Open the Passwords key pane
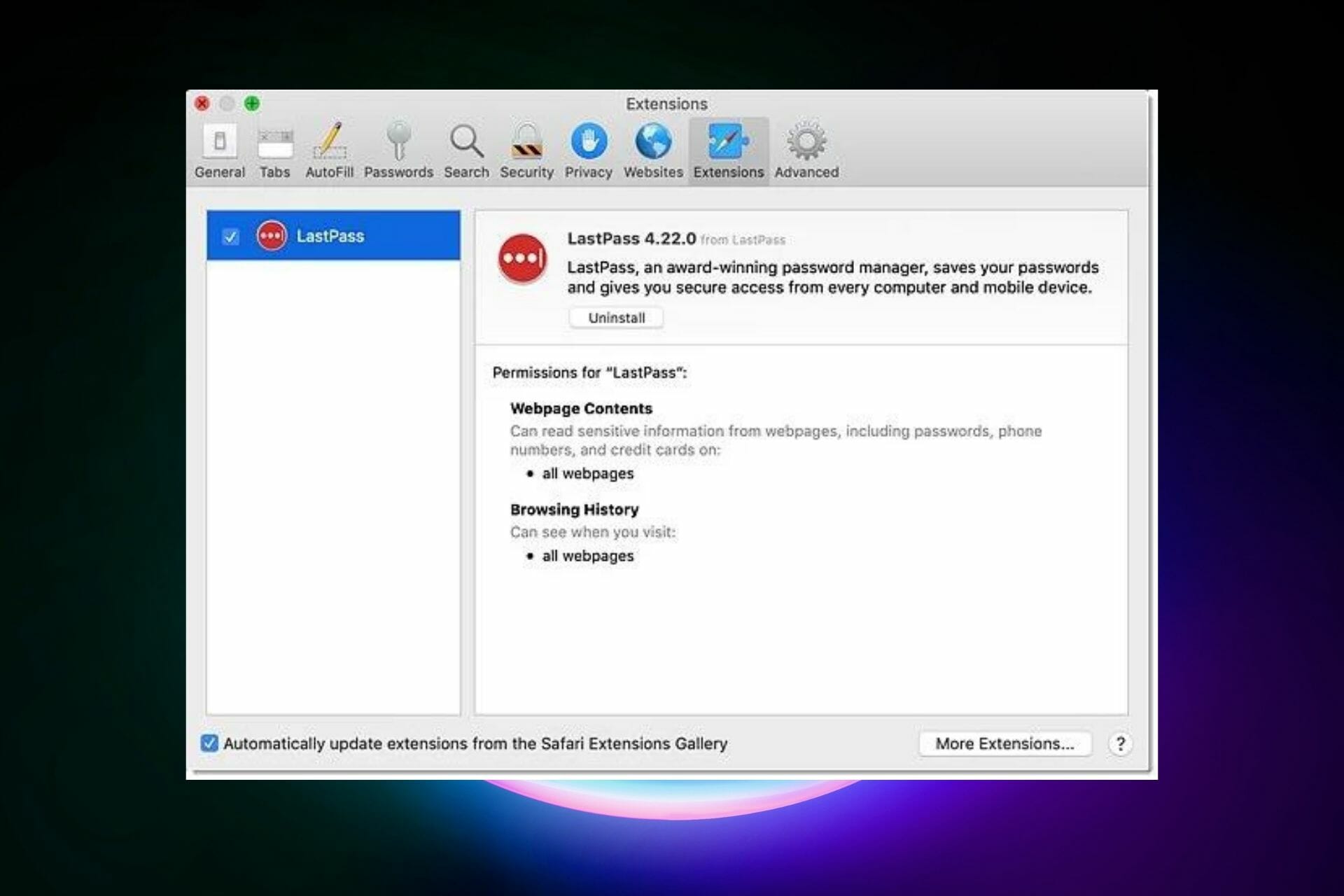The image size is (1344, 896). coord(398,151)
